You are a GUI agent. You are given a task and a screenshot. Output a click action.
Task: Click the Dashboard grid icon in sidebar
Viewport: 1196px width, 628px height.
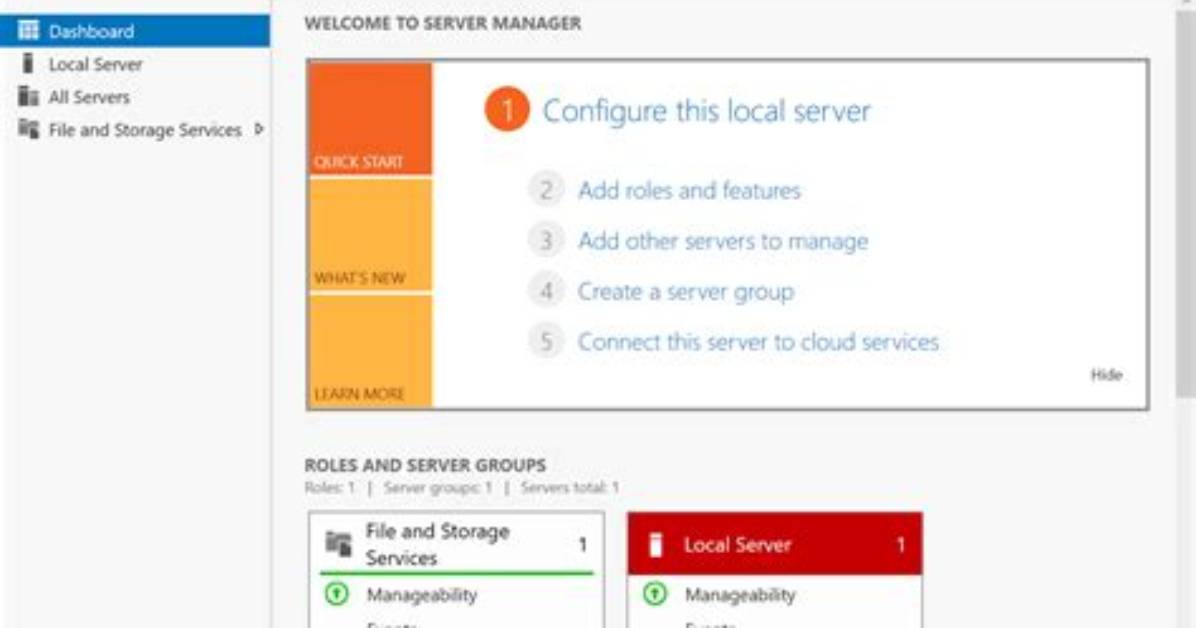[x=28, y=31]
